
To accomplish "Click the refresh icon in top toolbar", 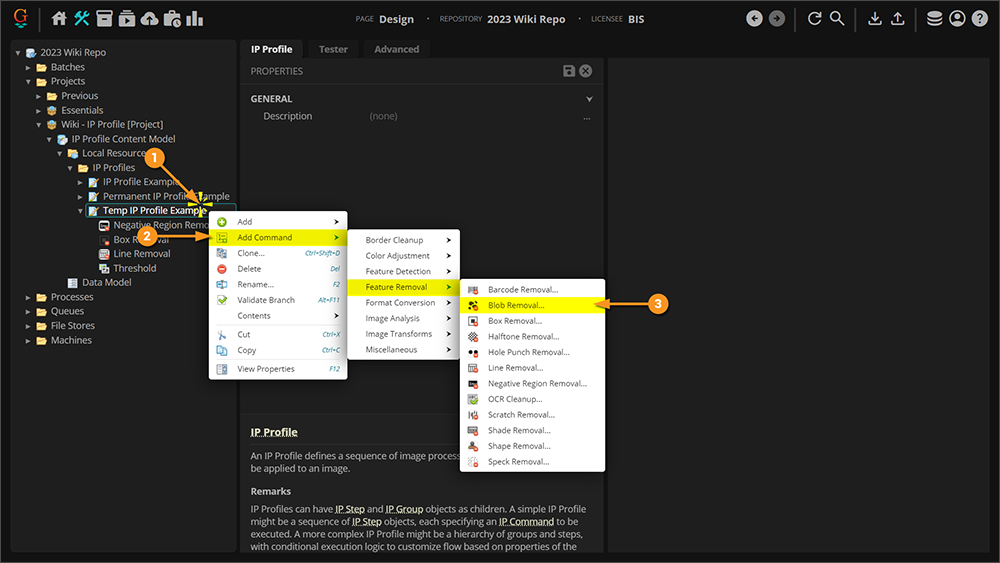I will click(x=814, y=18).
